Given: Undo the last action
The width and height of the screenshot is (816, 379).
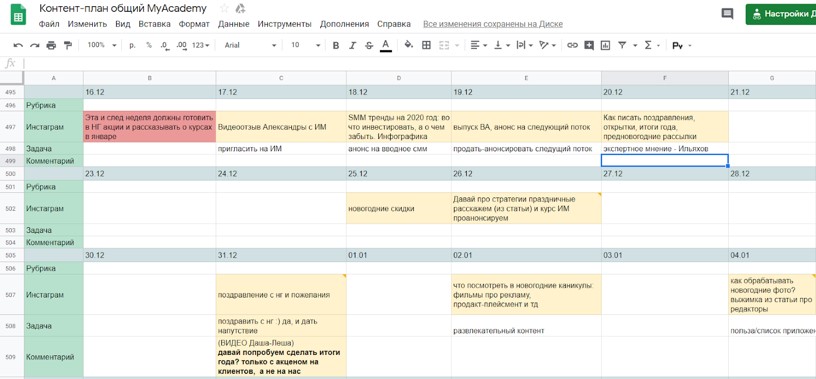Looking at the screenshot, I should click(x=18, y=45).
